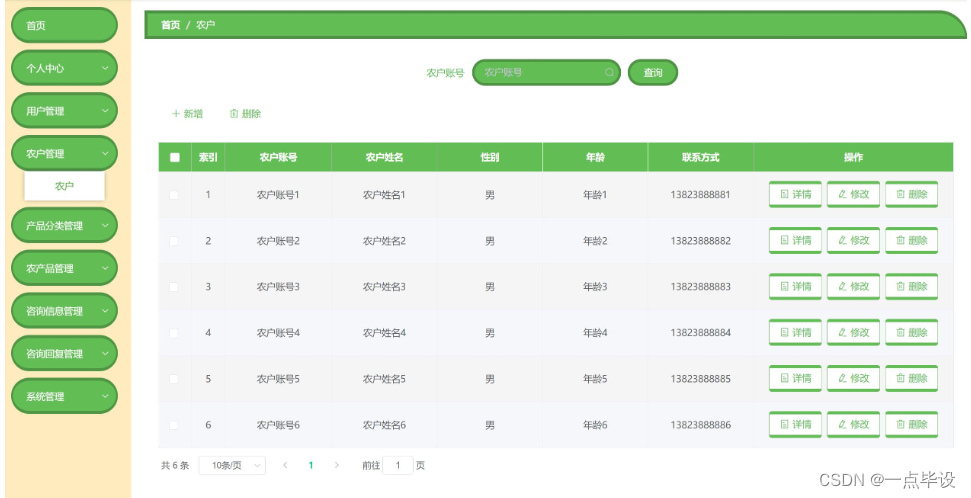Open 详情 for 农户账号4 row
Image resolution: width=971 pixels, height=498 pixels.
(x=795, y=333)
